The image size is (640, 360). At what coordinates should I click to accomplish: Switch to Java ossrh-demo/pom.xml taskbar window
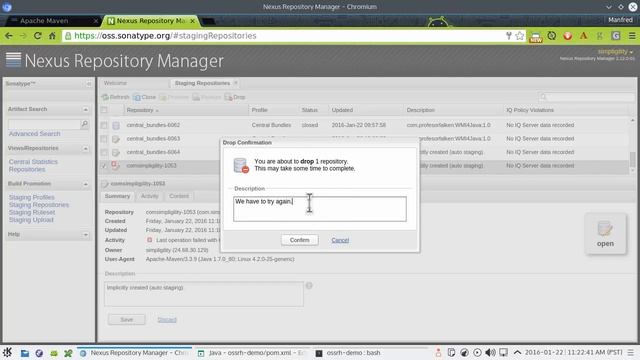(251, 353)
